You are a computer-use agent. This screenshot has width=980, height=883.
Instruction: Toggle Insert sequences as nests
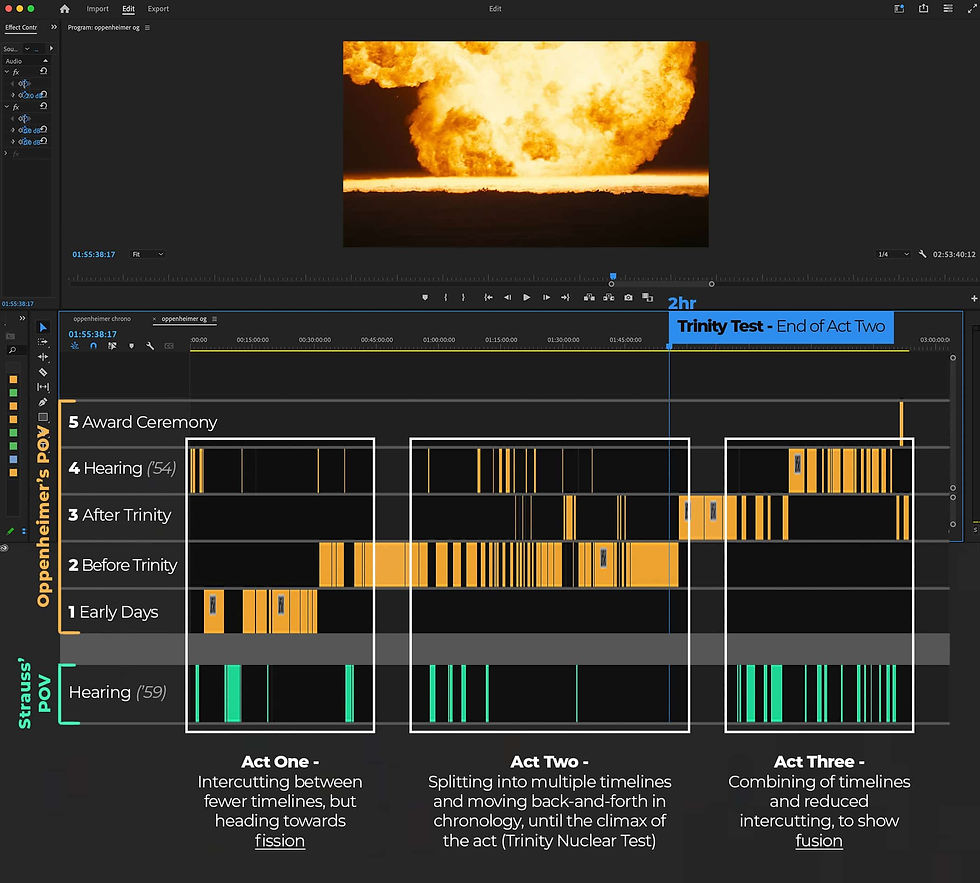74,346
